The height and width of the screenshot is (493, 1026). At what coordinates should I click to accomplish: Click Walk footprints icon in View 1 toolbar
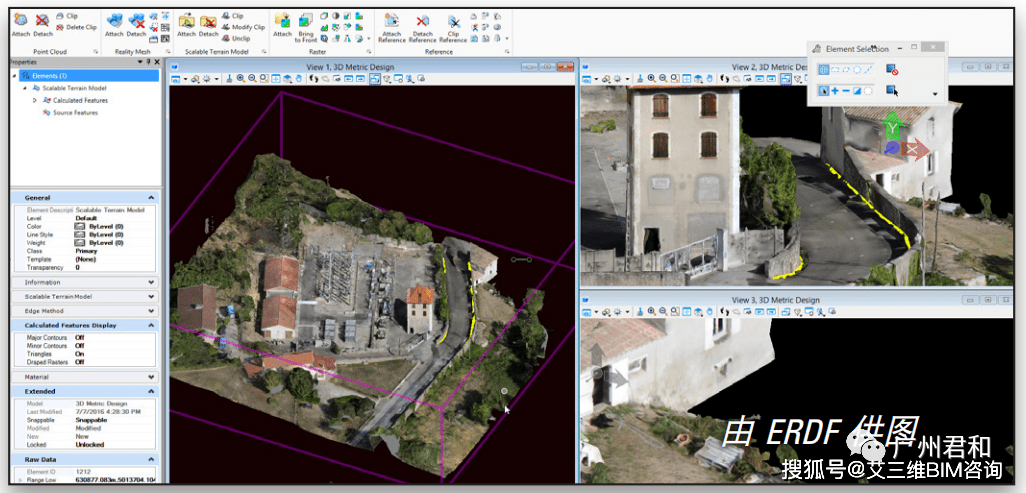pyautogui.click(x=313, y=79)
